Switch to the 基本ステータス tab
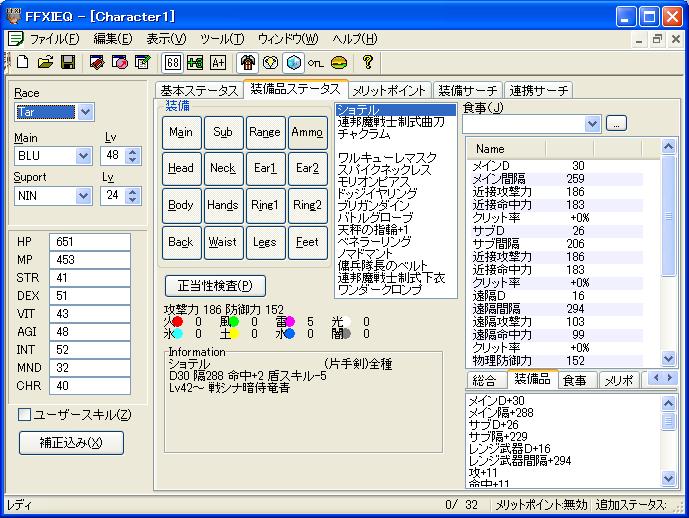 coord(199,91)
